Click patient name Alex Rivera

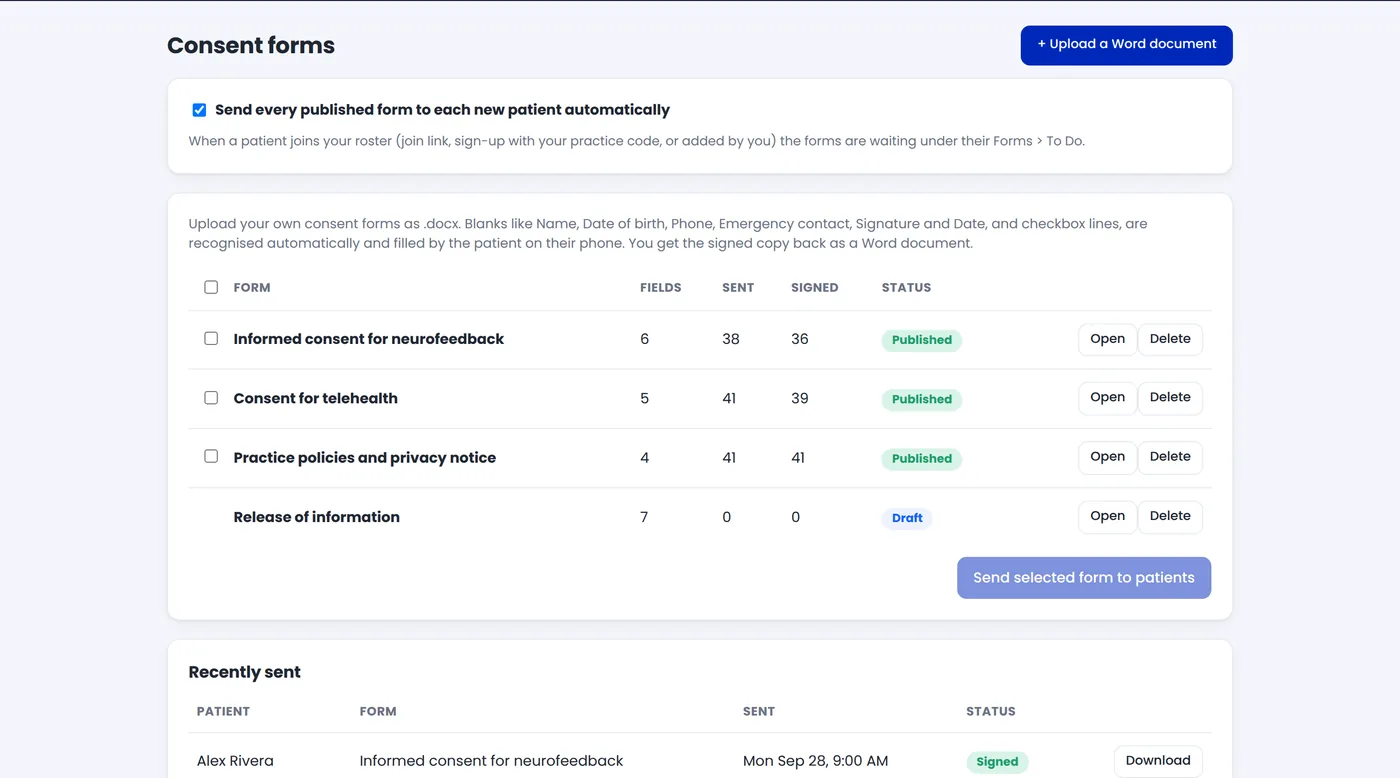235,761
